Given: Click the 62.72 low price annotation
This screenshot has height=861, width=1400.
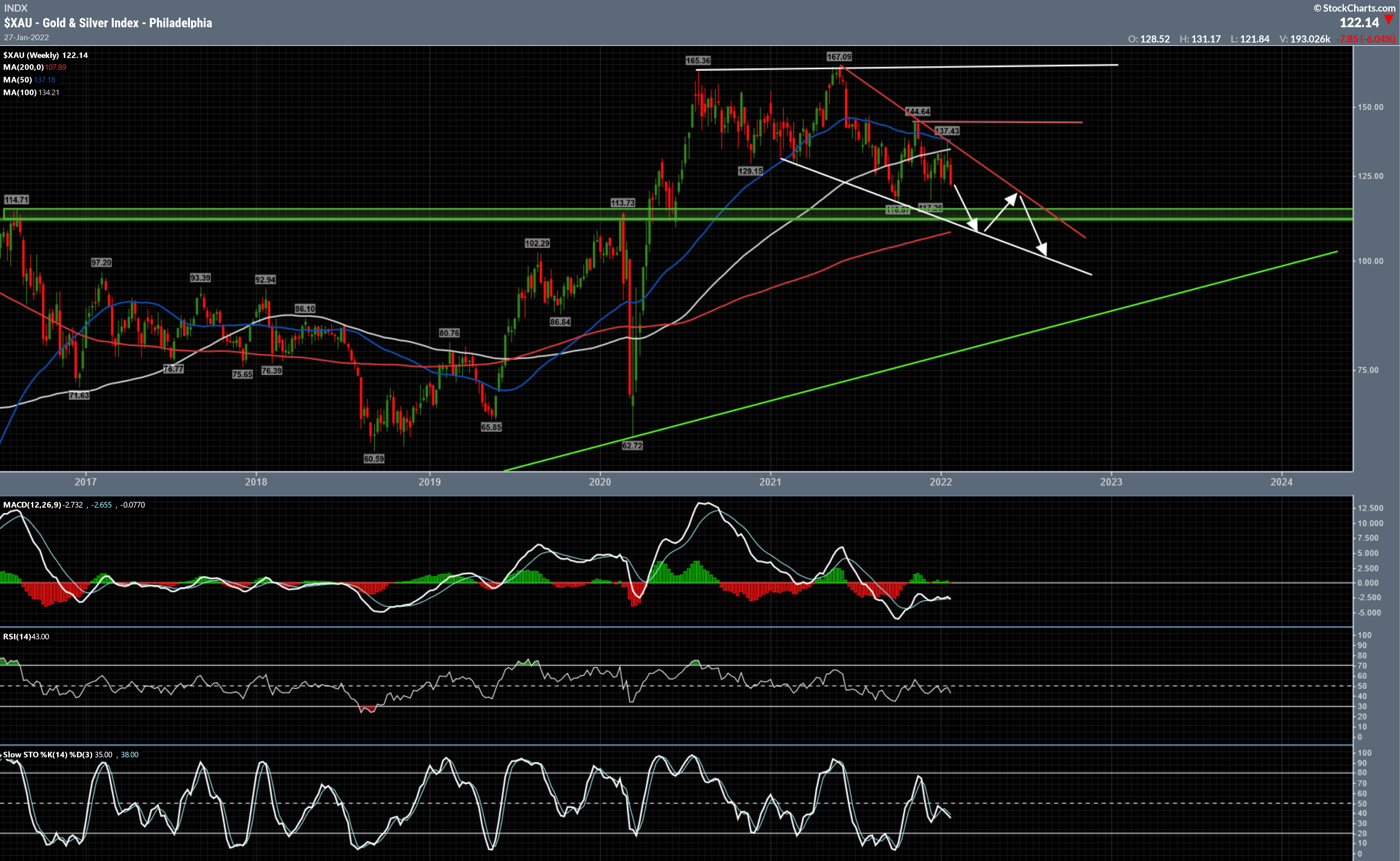Looking at the screenshot, I should click(x=632, y=445).
